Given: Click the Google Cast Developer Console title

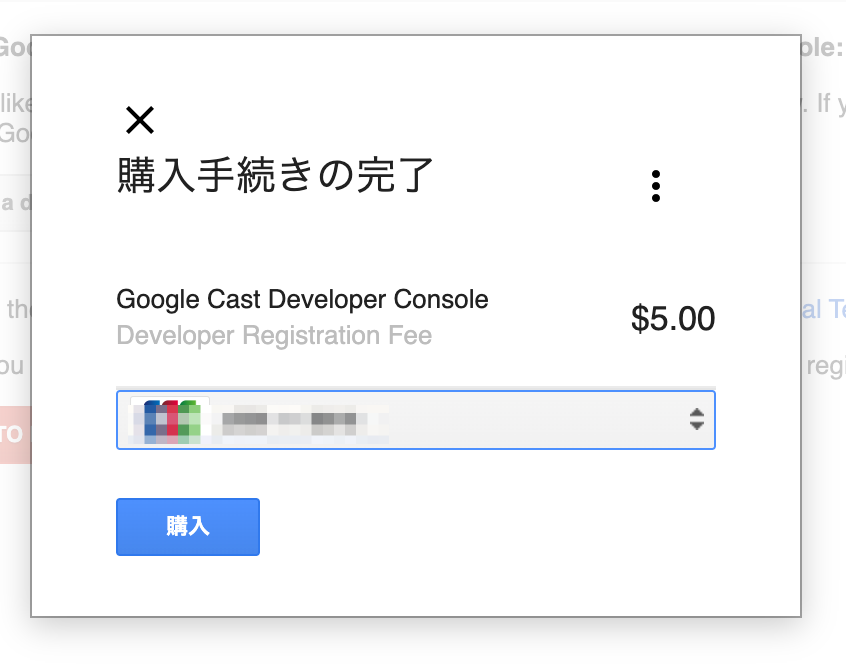Looking at the screenshot, I should click(302, 299).
